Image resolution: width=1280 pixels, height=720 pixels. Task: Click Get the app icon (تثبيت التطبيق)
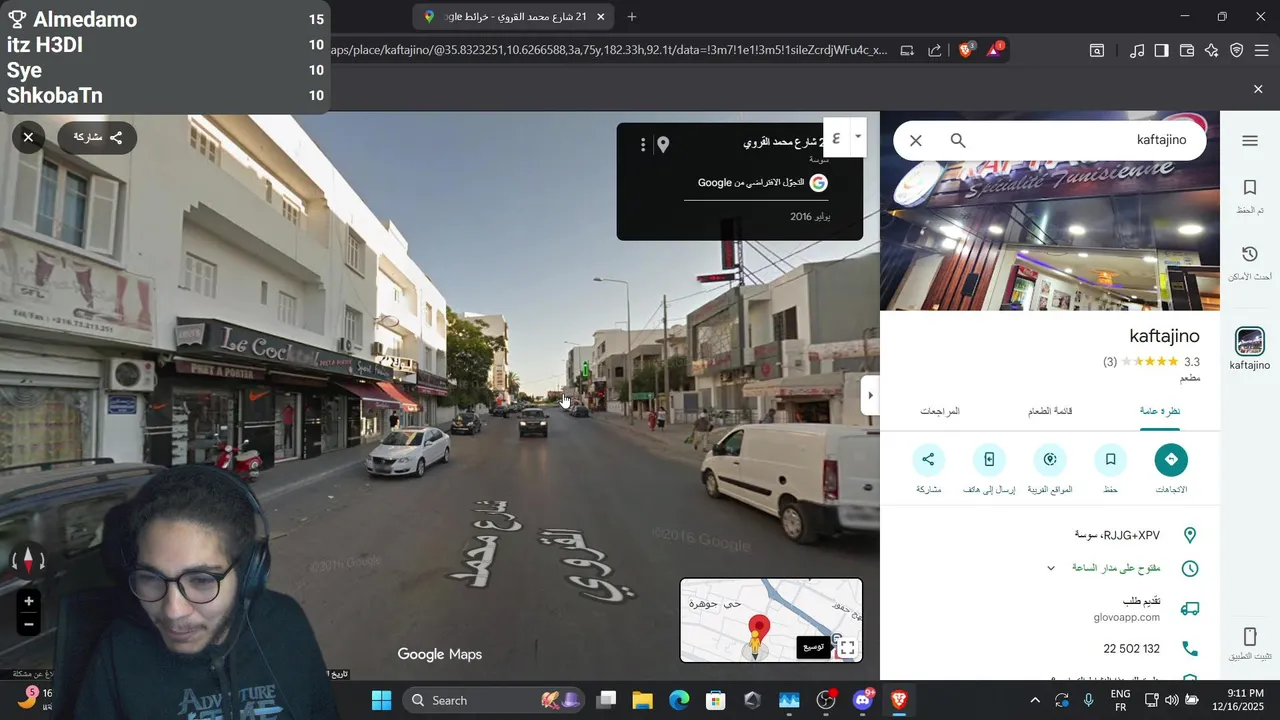pos(1250,644)
